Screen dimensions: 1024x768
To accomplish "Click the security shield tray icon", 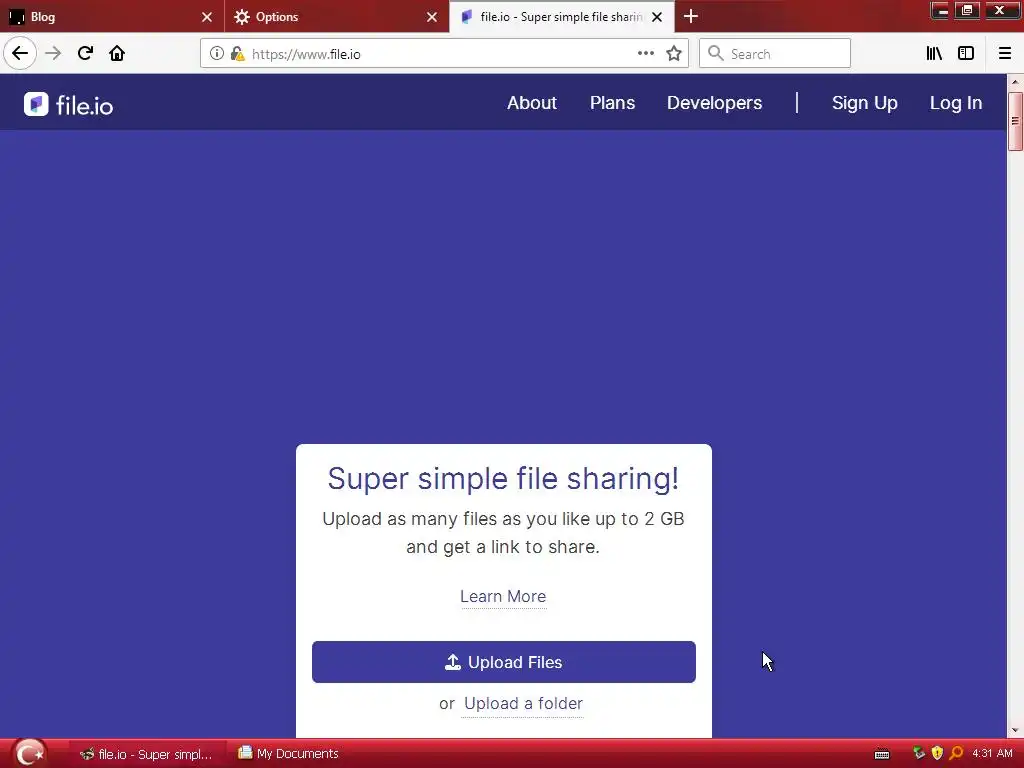I will pyautogui.click(x=938, y=753).
